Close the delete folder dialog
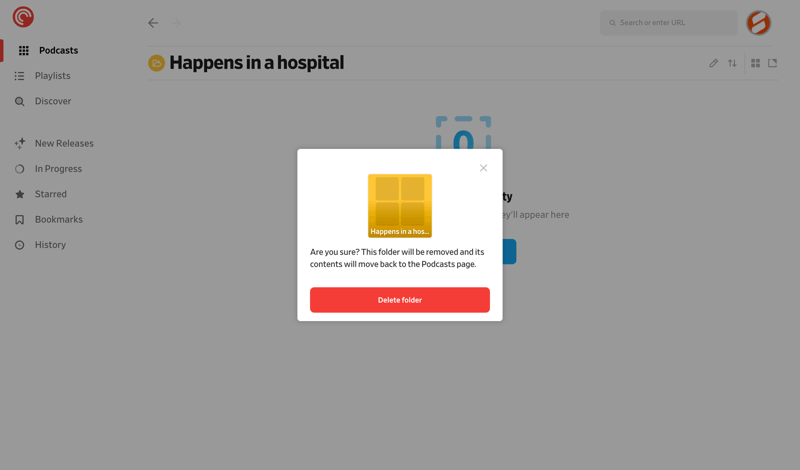Screen dimensions: 800x470 click(x=483, y=168)
